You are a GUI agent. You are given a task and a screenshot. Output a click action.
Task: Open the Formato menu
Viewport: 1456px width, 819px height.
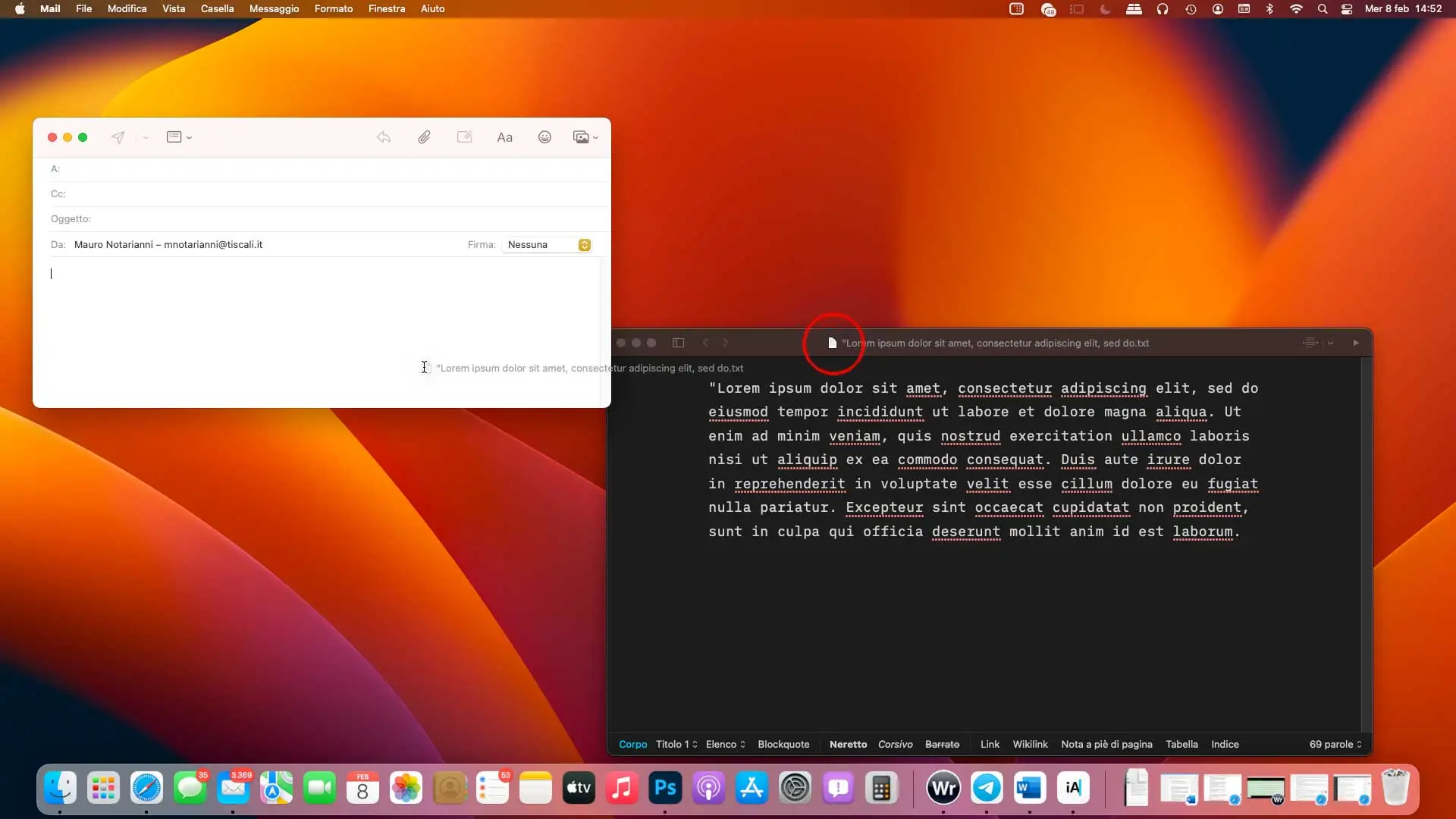334,9
